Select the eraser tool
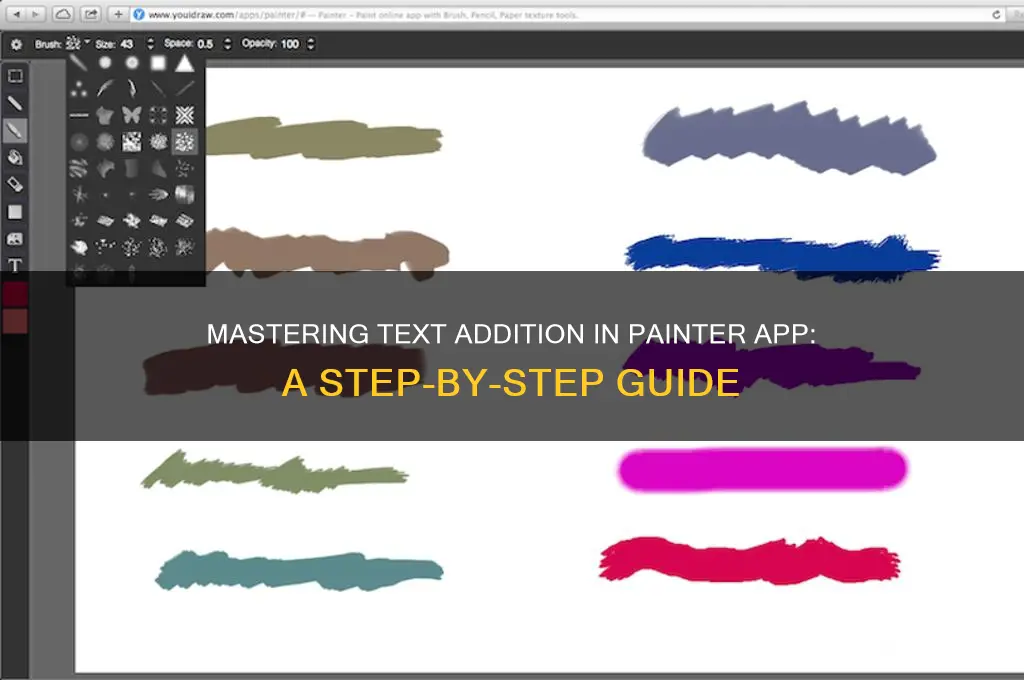1024x680 pixels. click(15, 185)
